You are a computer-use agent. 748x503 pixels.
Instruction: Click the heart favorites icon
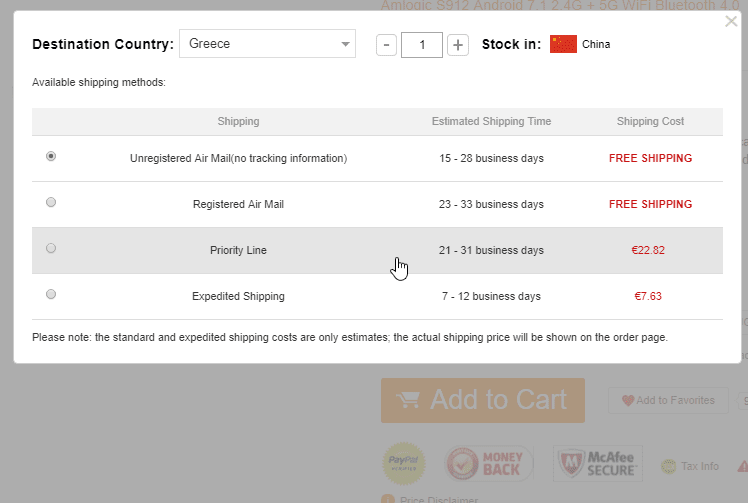(x=627, y=400)
